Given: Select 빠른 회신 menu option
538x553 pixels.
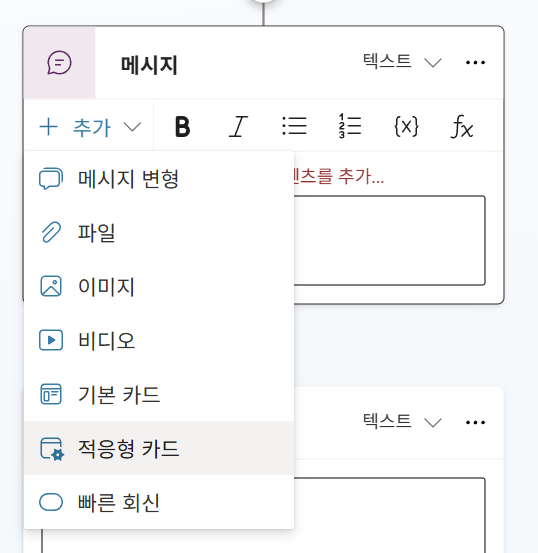Looking at the screenshot, I should click(x=159, y=502).
